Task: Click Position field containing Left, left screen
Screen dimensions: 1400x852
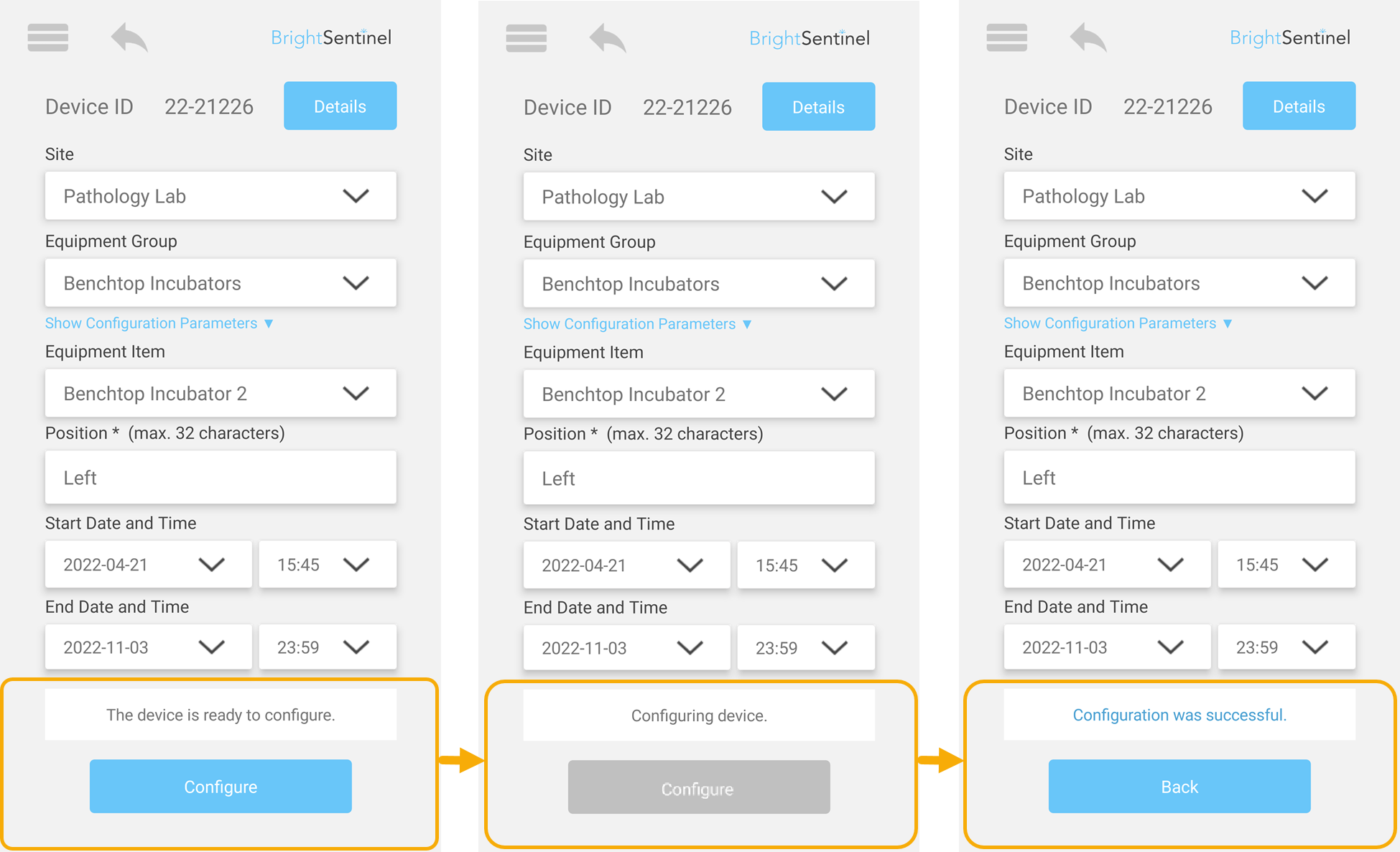Action: (221, 478)
